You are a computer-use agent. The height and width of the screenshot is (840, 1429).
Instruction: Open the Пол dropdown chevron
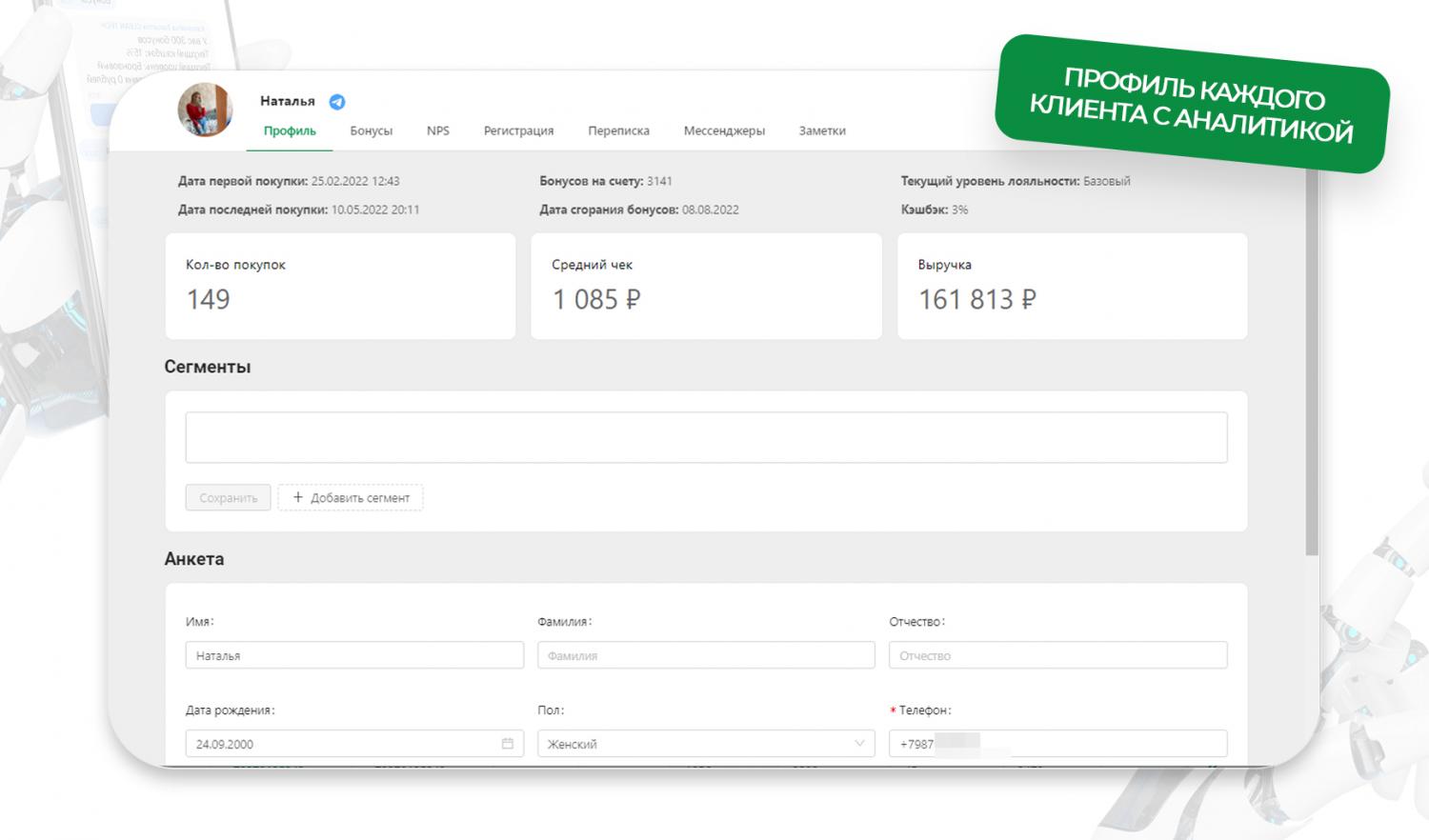pyautogui.click(x=859, y=744)
